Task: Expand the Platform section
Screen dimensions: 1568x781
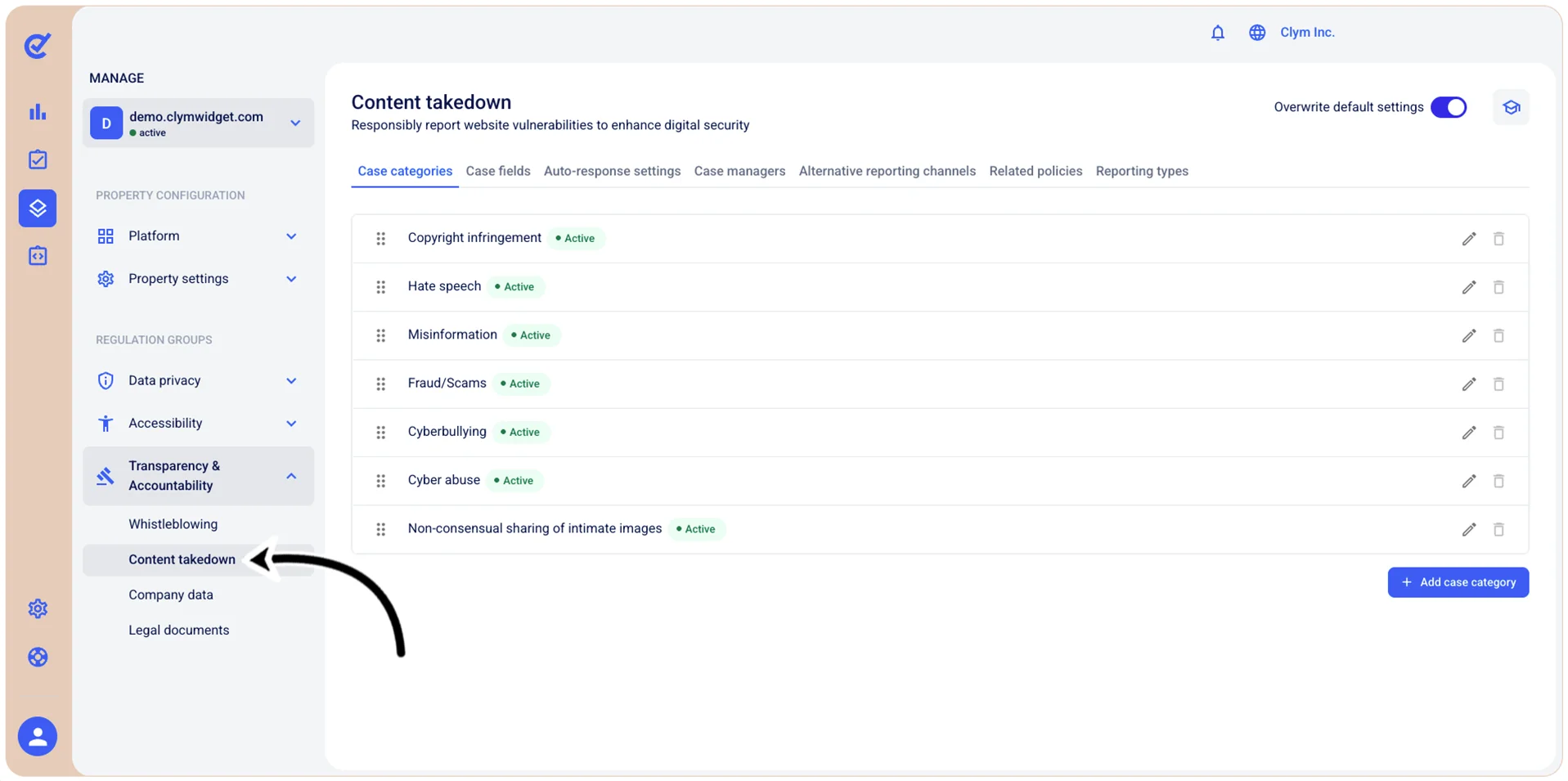Action: tap(198, 236)
